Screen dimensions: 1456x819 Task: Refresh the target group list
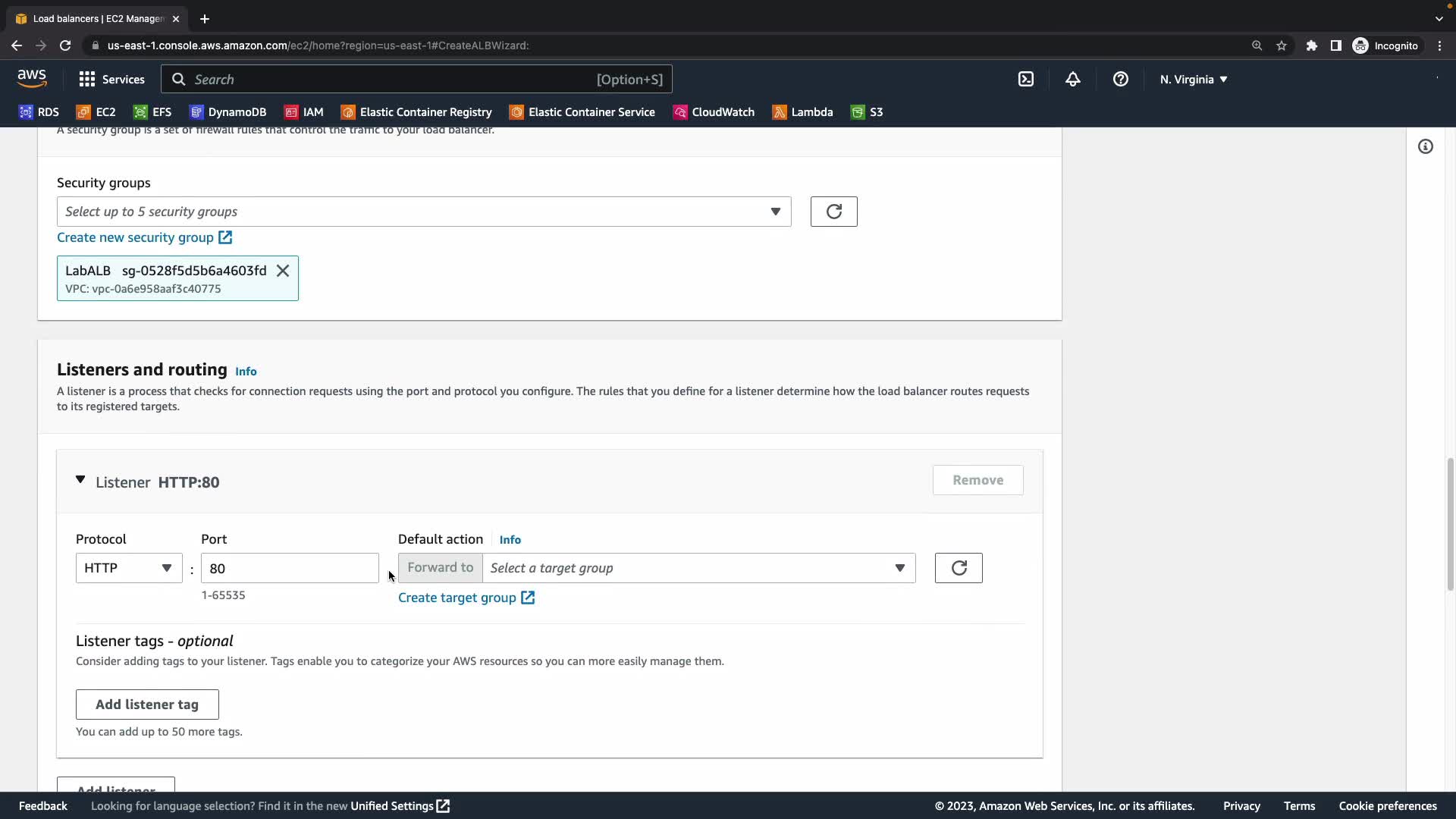pos(958,568)
